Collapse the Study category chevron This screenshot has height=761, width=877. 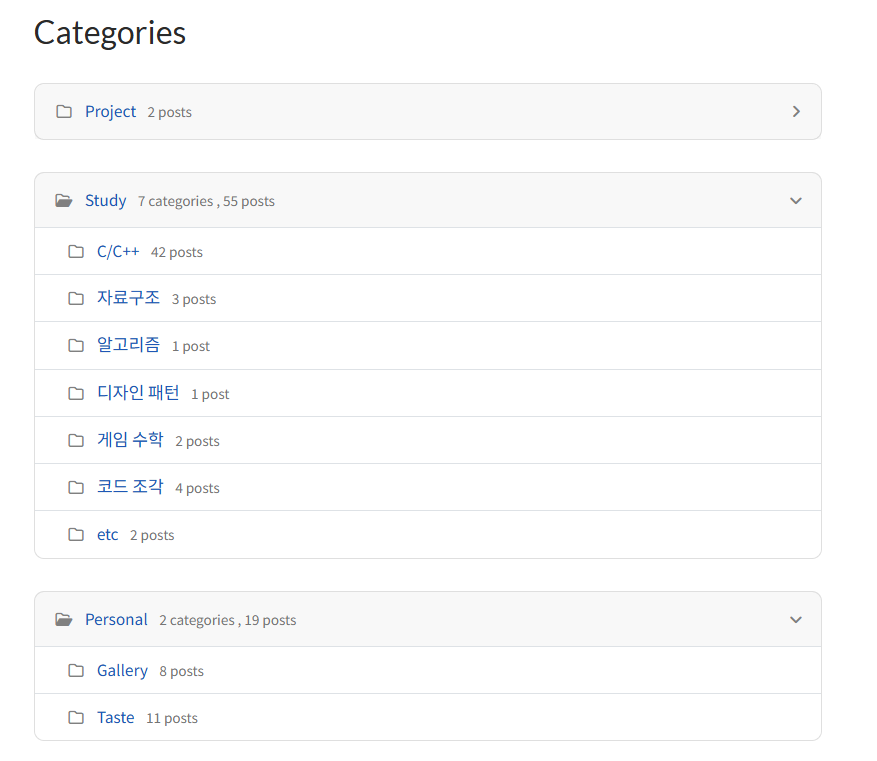pyautogui.click(x=796, y=200)
